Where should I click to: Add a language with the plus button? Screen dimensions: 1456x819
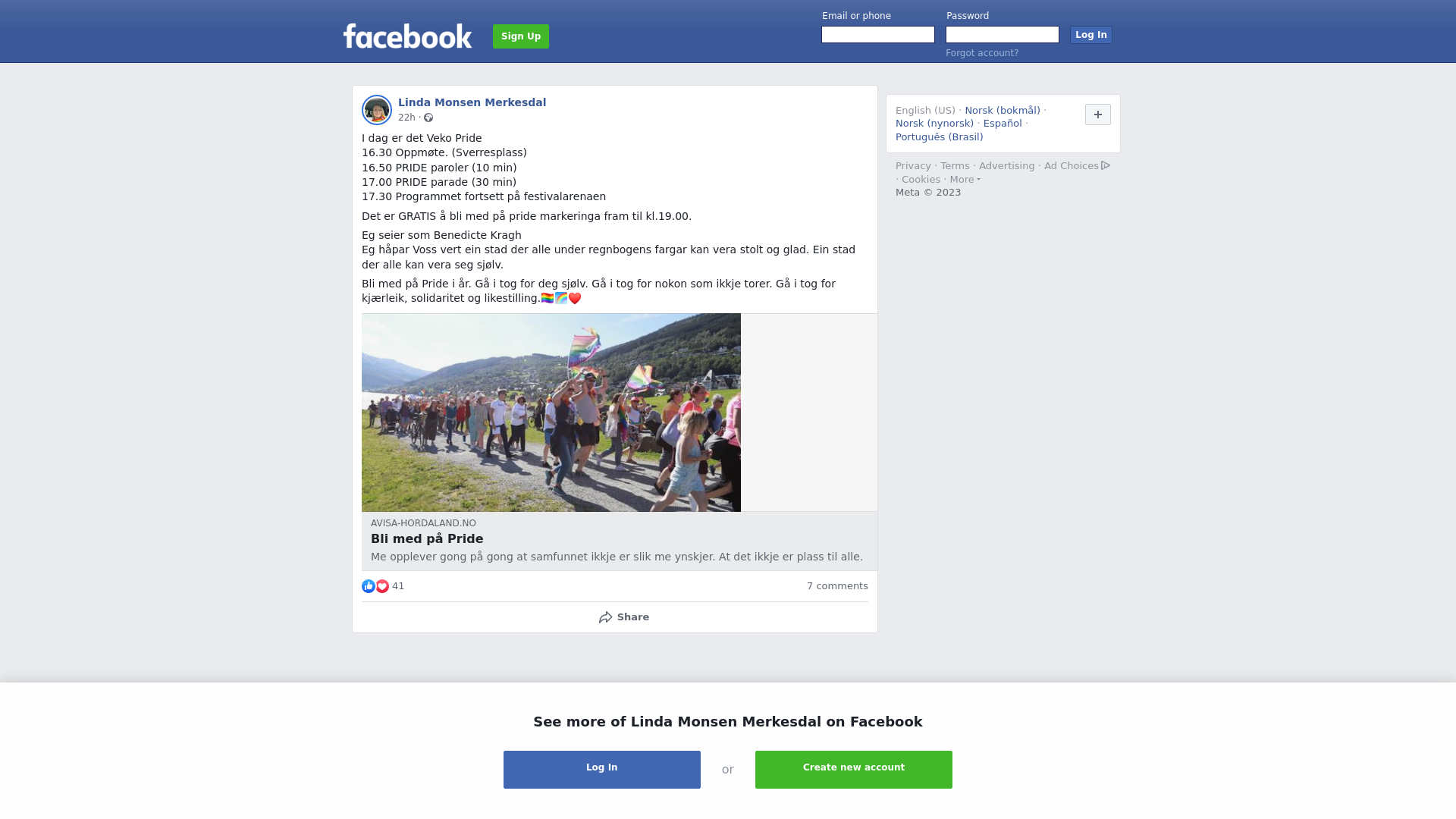pos(1098,115)
